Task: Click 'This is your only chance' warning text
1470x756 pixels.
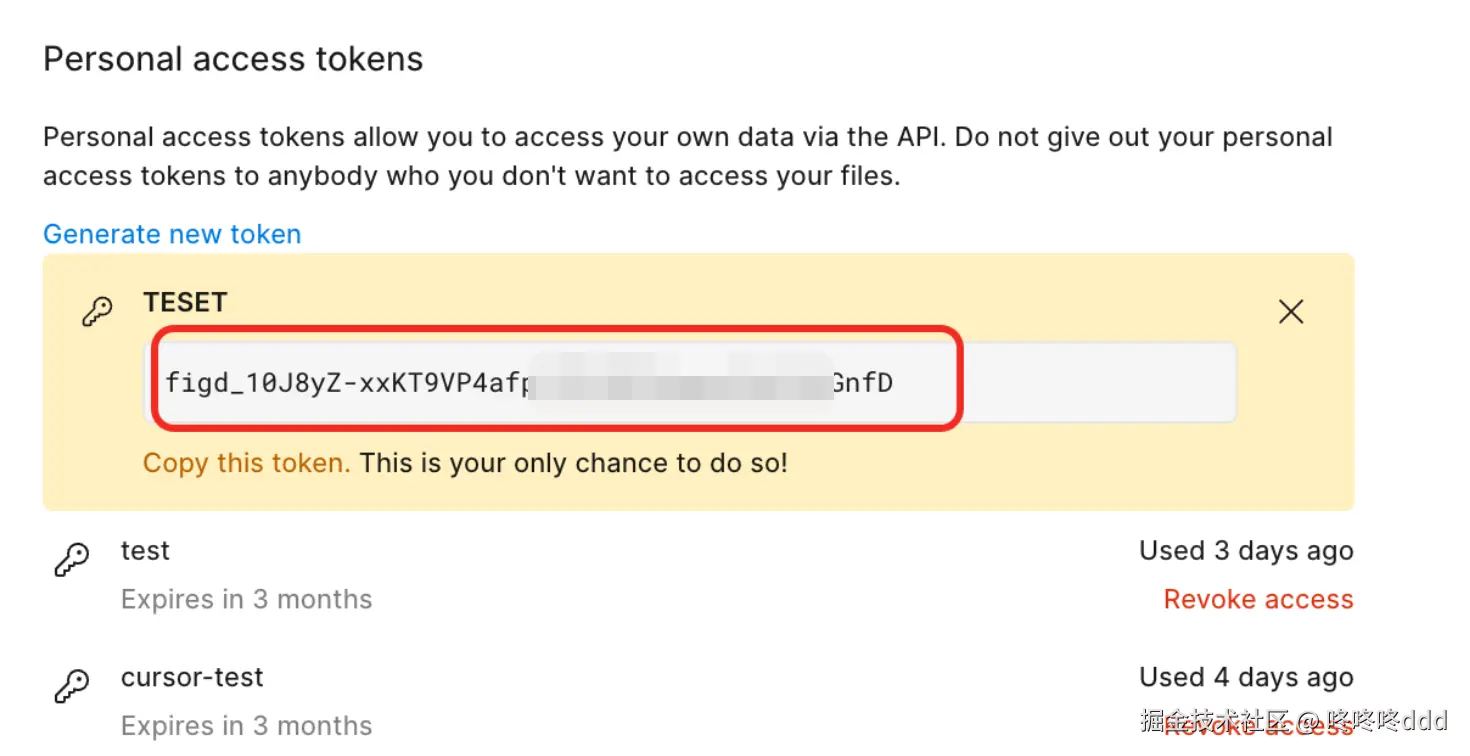Action: coord(573,463)
